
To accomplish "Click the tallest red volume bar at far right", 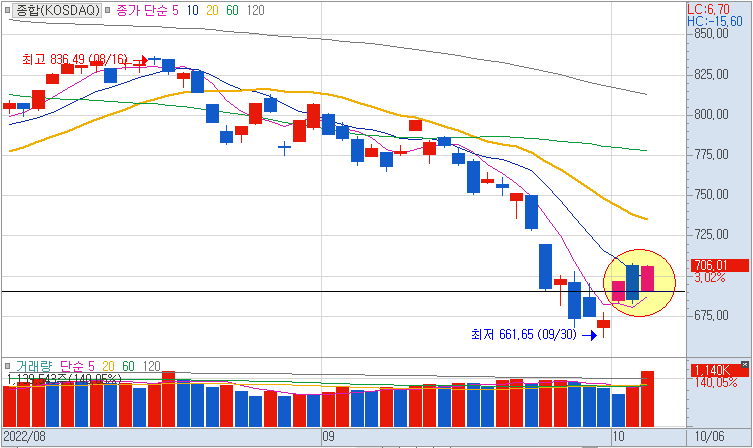I will click(x=647, y=399).
